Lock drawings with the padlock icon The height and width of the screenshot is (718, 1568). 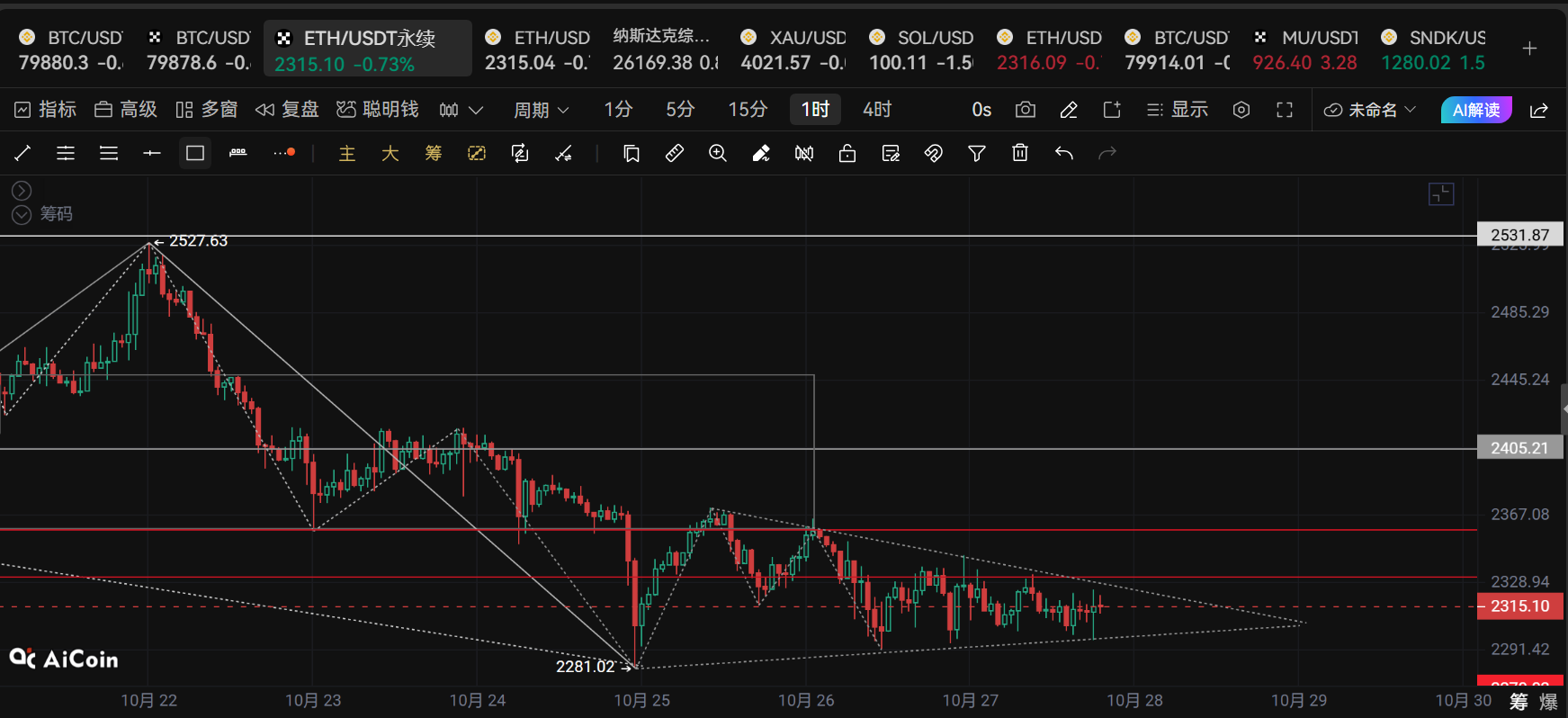click(847, 154)
